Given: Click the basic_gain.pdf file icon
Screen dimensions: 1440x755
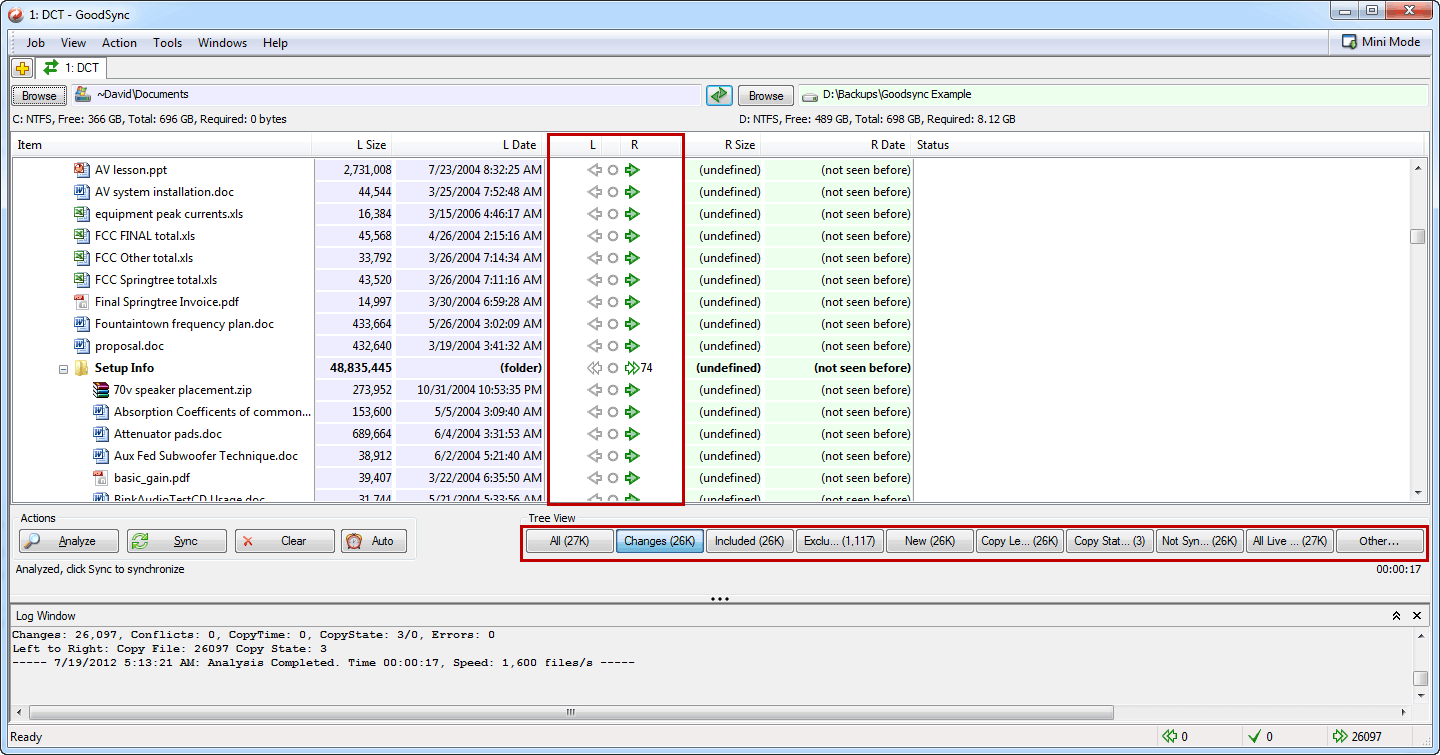Looking at the screenshot, I should pyautogui.click(x=100, y=478).
